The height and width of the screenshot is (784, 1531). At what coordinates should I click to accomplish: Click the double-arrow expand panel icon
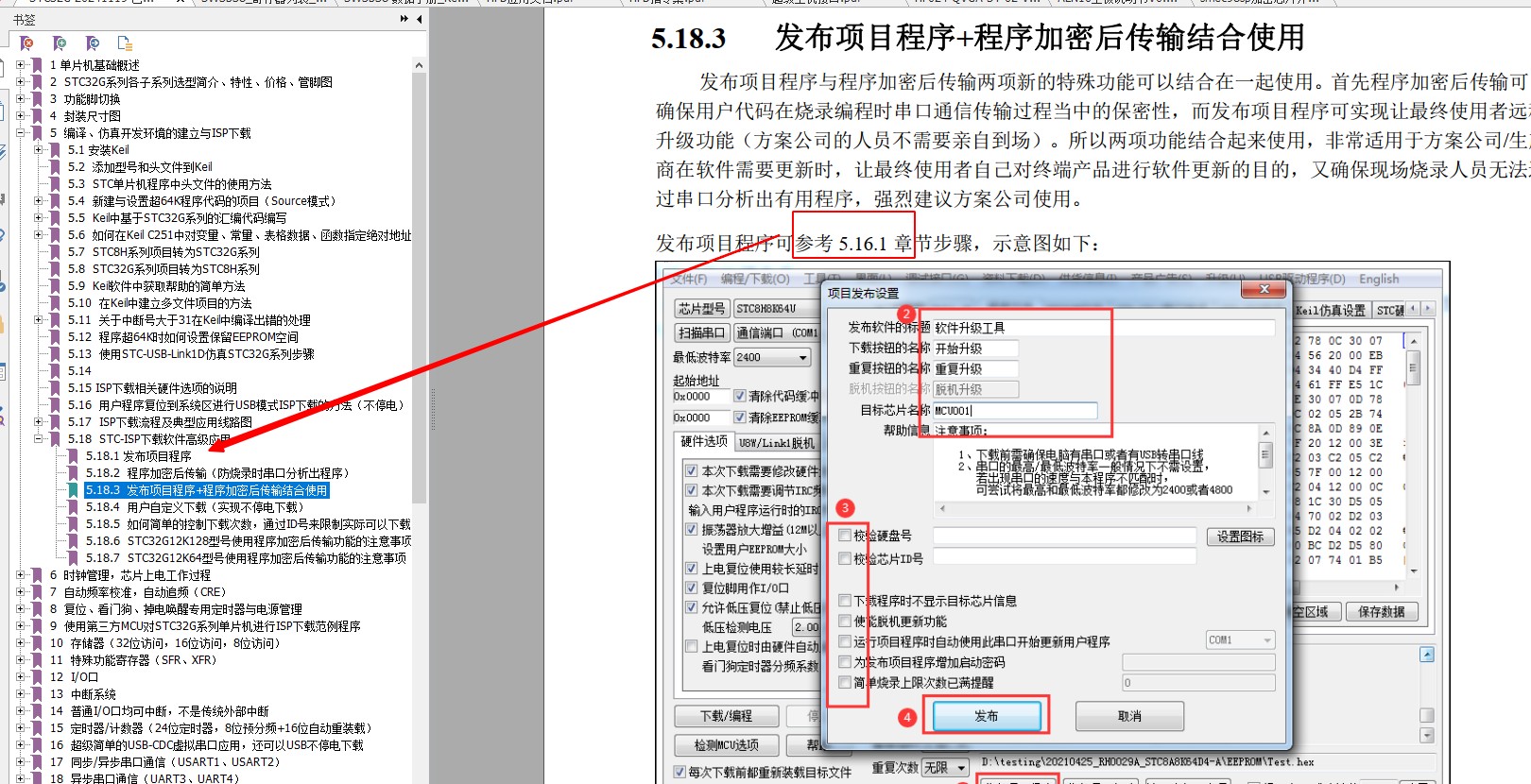point(404,19)
